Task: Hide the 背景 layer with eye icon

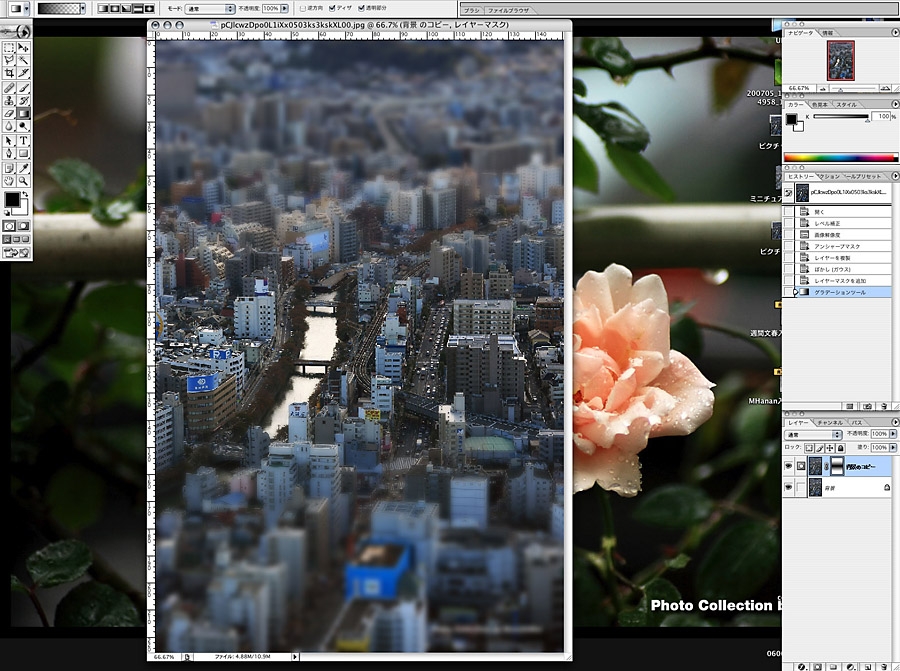Action: tap(788, 487)
